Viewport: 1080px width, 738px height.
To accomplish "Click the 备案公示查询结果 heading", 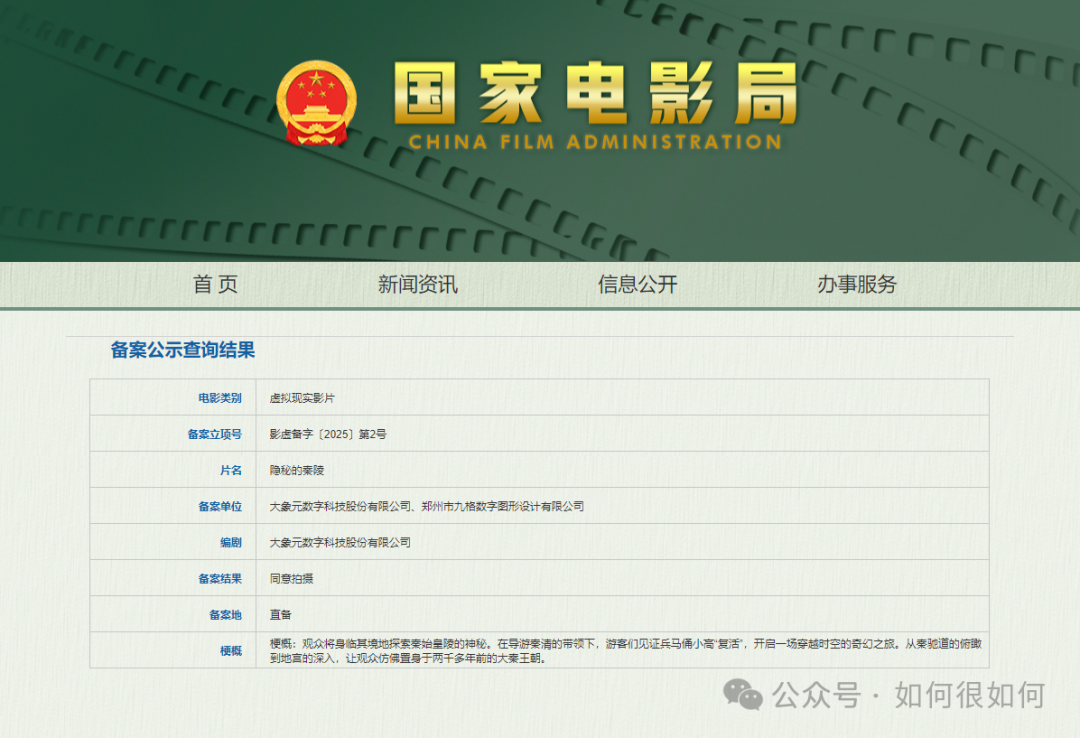I will 183,350.
